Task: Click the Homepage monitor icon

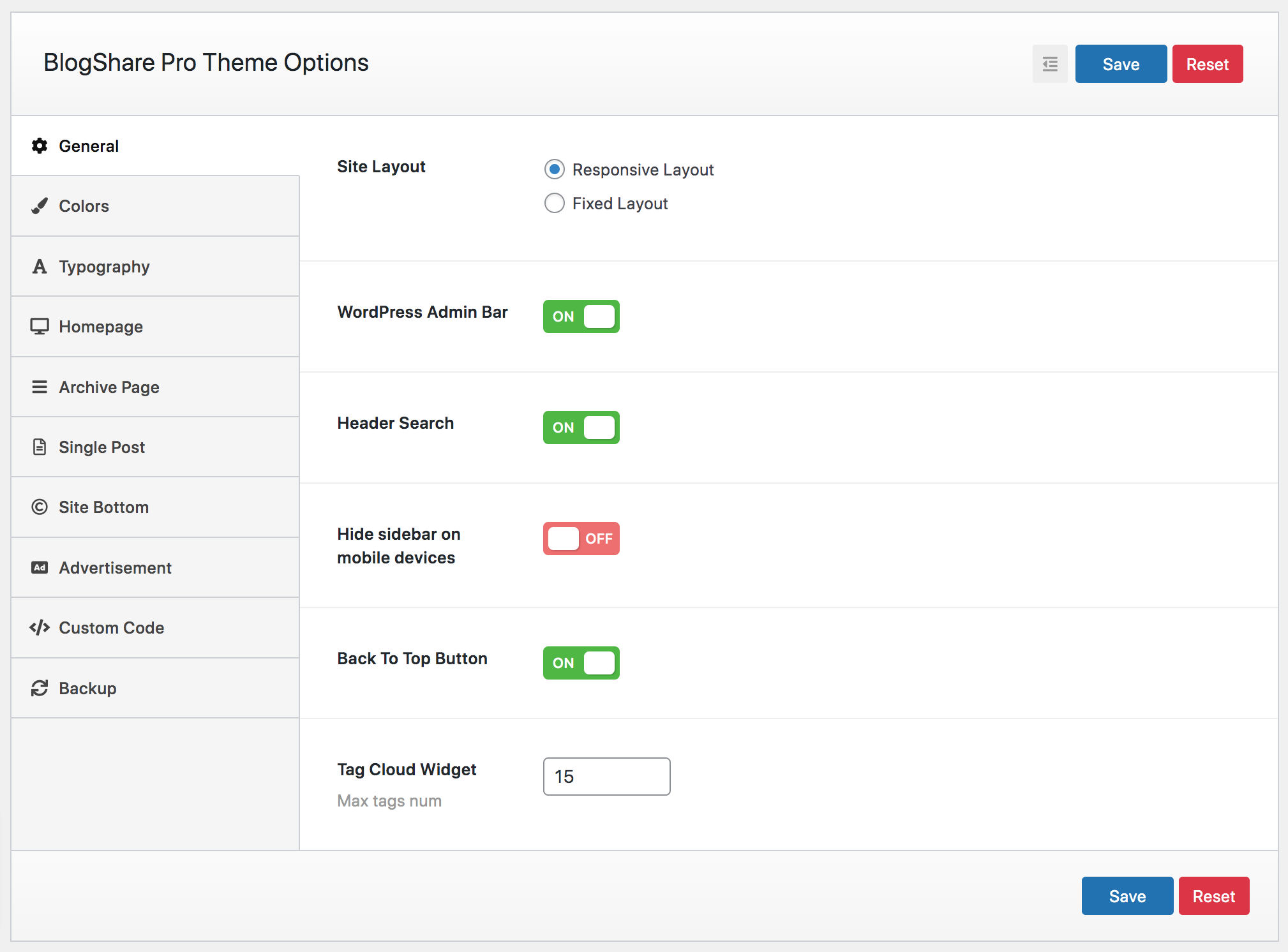Action: 39,326
